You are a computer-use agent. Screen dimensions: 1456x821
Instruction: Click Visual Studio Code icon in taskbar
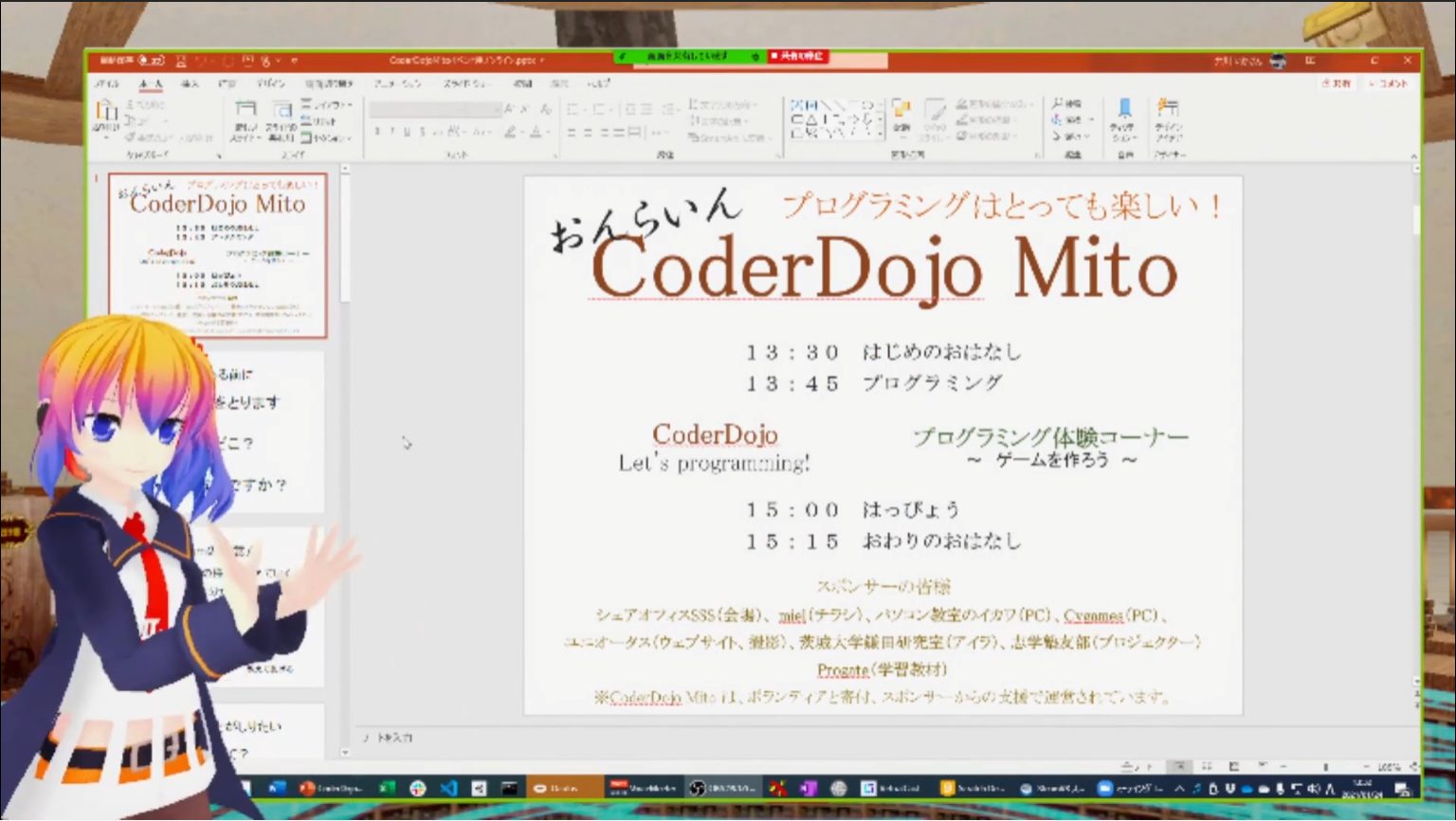click(448, 788)
